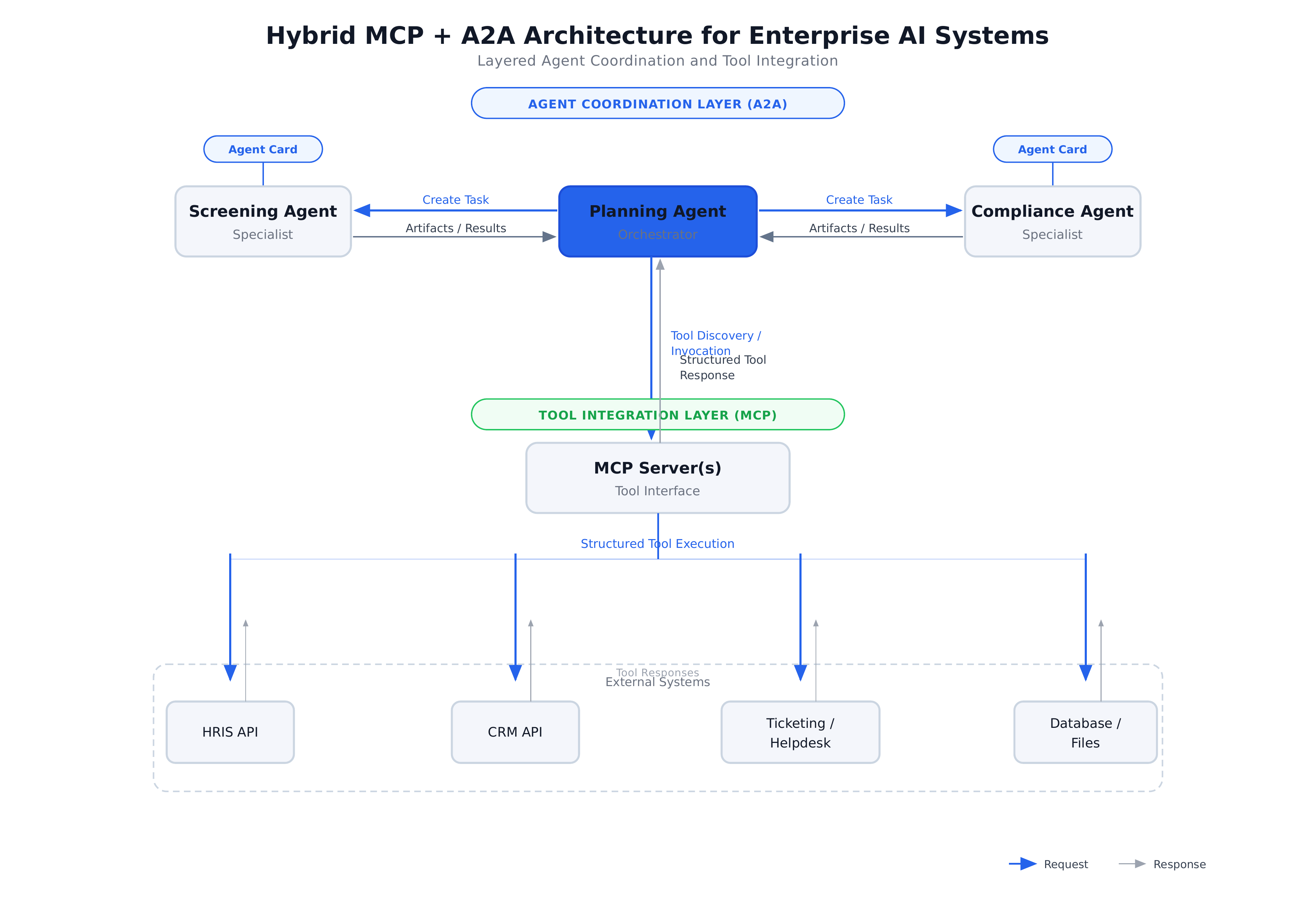The width and height of the screenshot is (1316, 899).
Task: Click the CRM API external system
Action: pos(515,732)
